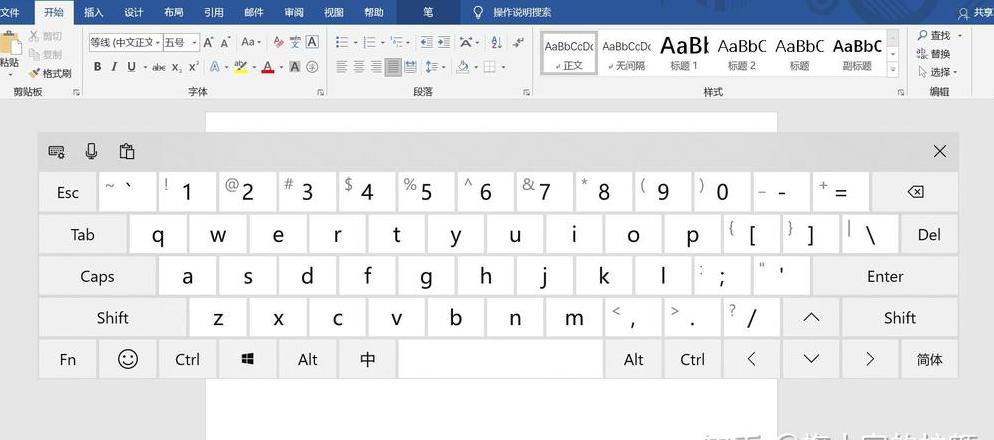Toggle the 简体 simplified Chinese key
The height and width of the screenshot is (440, 994).
[929, 359]
